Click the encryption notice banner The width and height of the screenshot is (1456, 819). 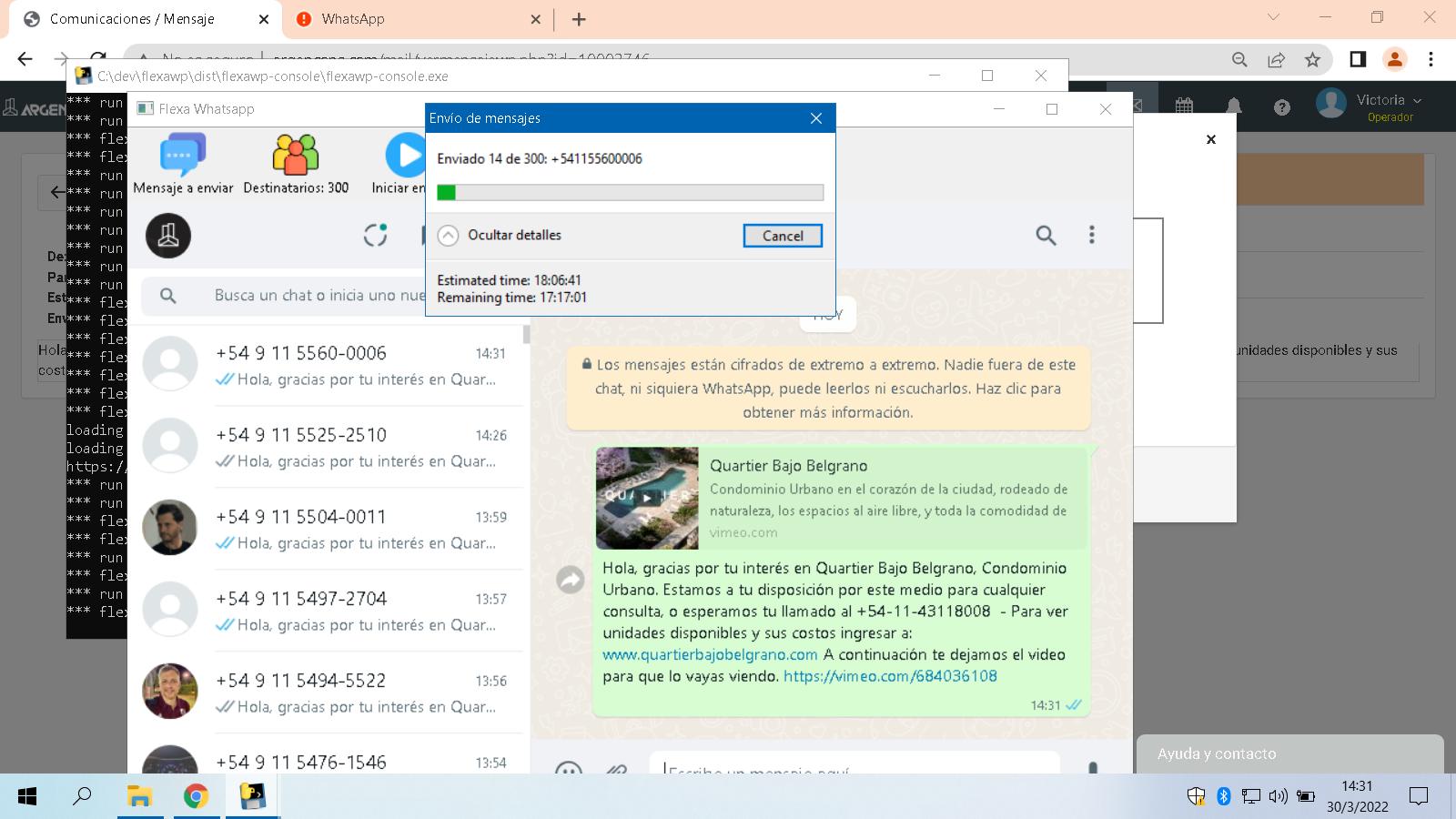point(828,389)
